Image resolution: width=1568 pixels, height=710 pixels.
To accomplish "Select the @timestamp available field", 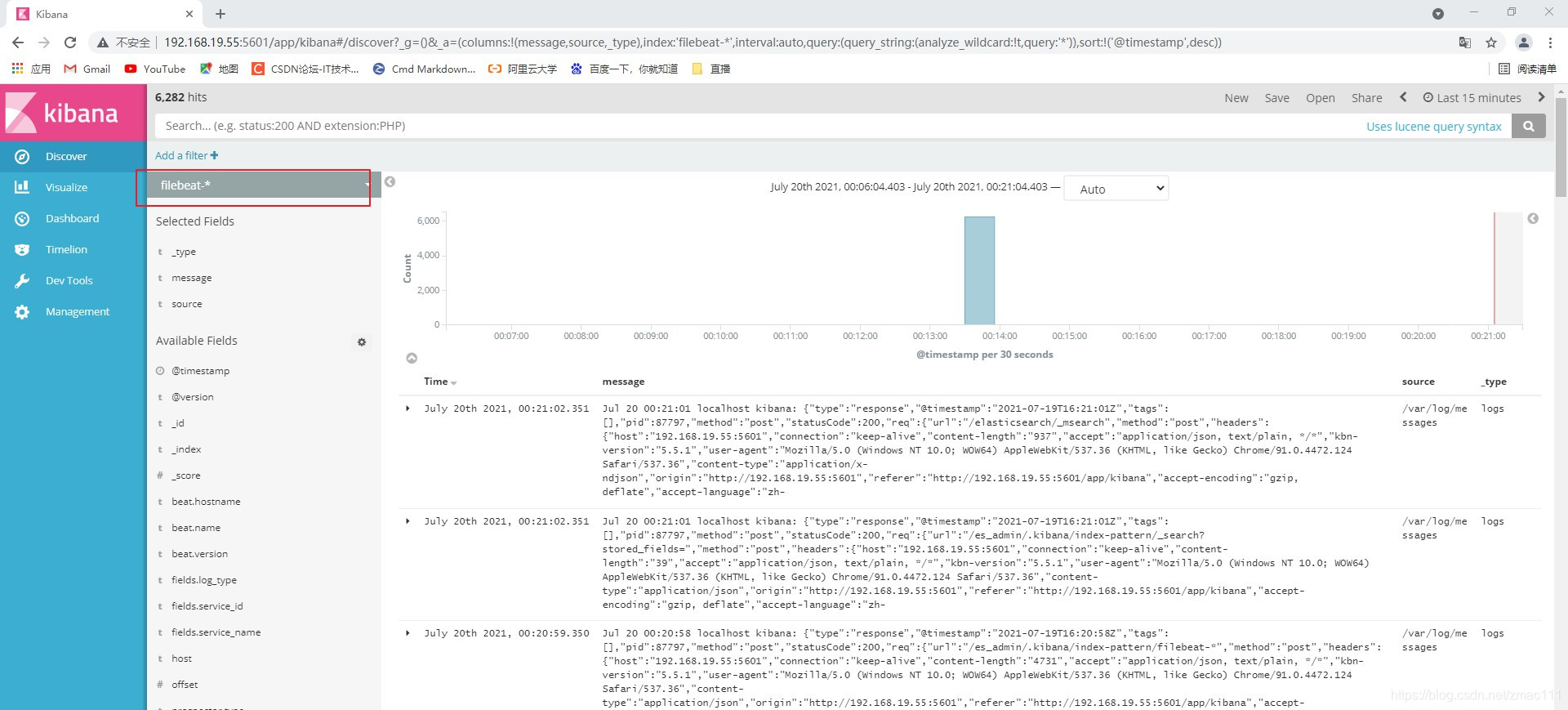I will click(201, 371).
